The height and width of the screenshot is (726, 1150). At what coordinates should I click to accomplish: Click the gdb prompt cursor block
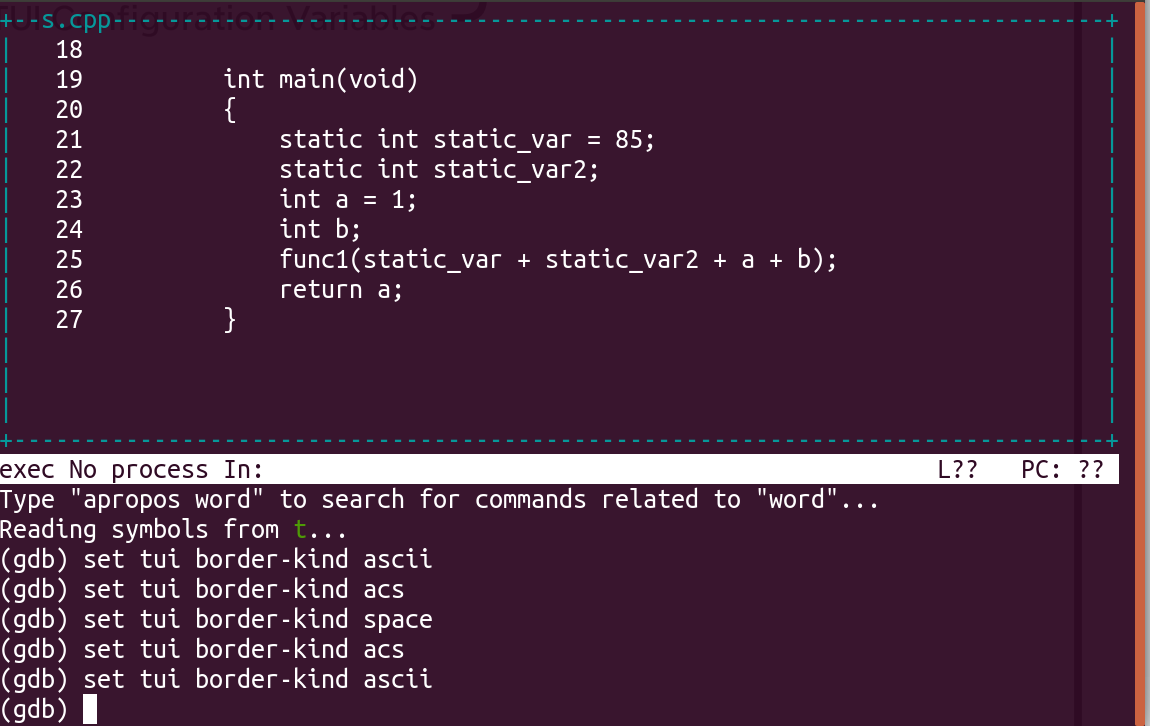tap(89, 709)
